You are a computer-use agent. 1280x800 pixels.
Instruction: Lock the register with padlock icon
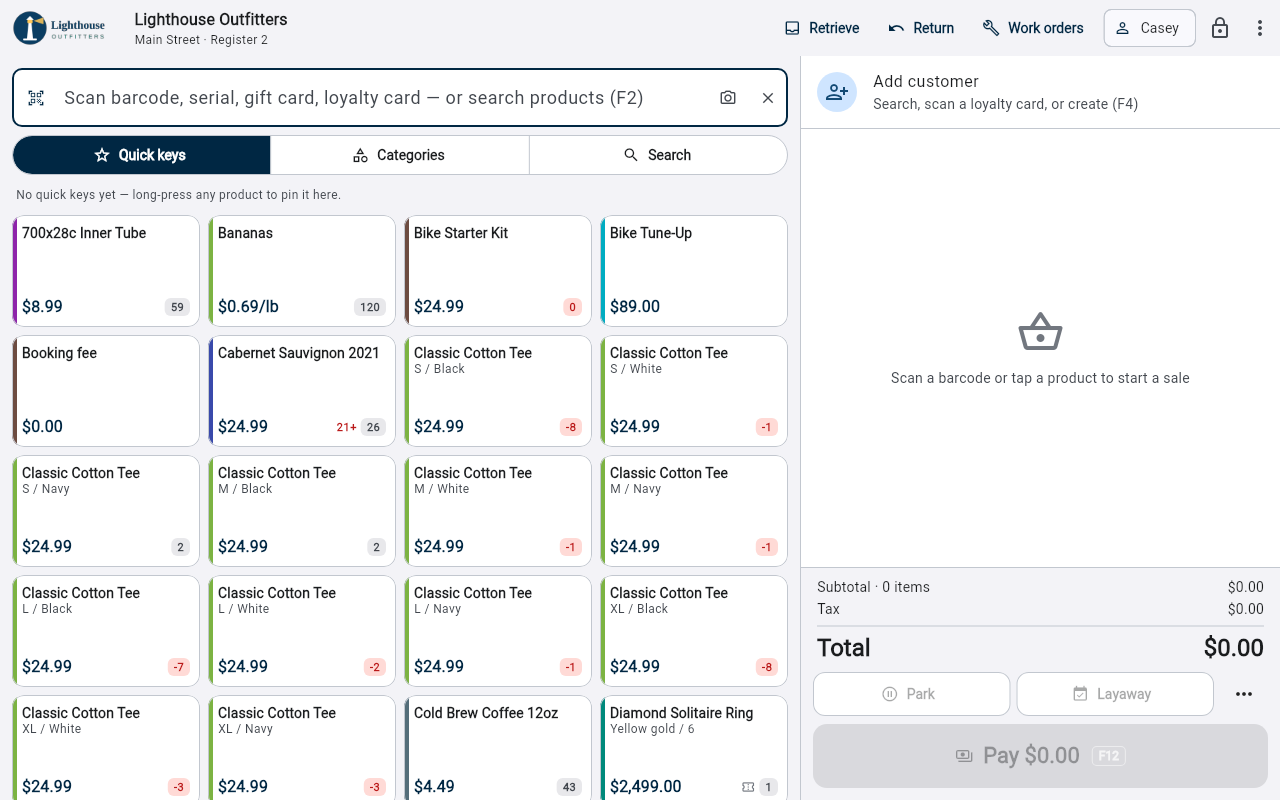coord(1220,28)
